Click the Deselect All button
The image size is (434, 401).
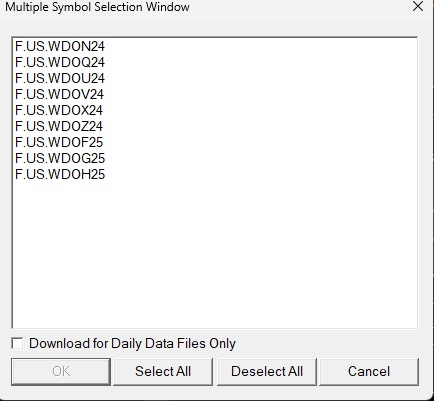click(267, 372)
